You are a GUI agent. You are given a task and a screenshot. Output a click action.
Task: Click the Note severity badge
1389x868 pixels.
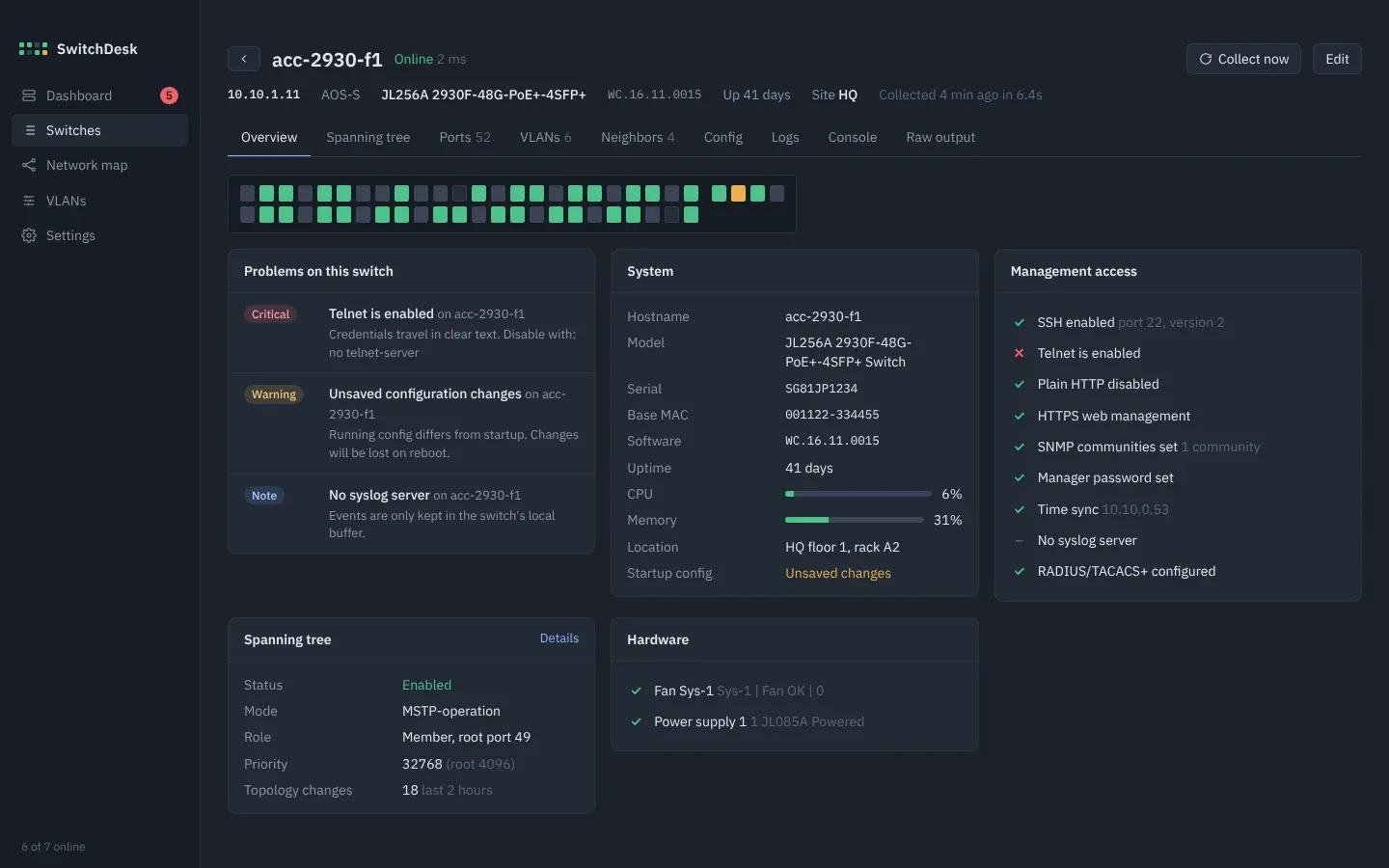264,496
